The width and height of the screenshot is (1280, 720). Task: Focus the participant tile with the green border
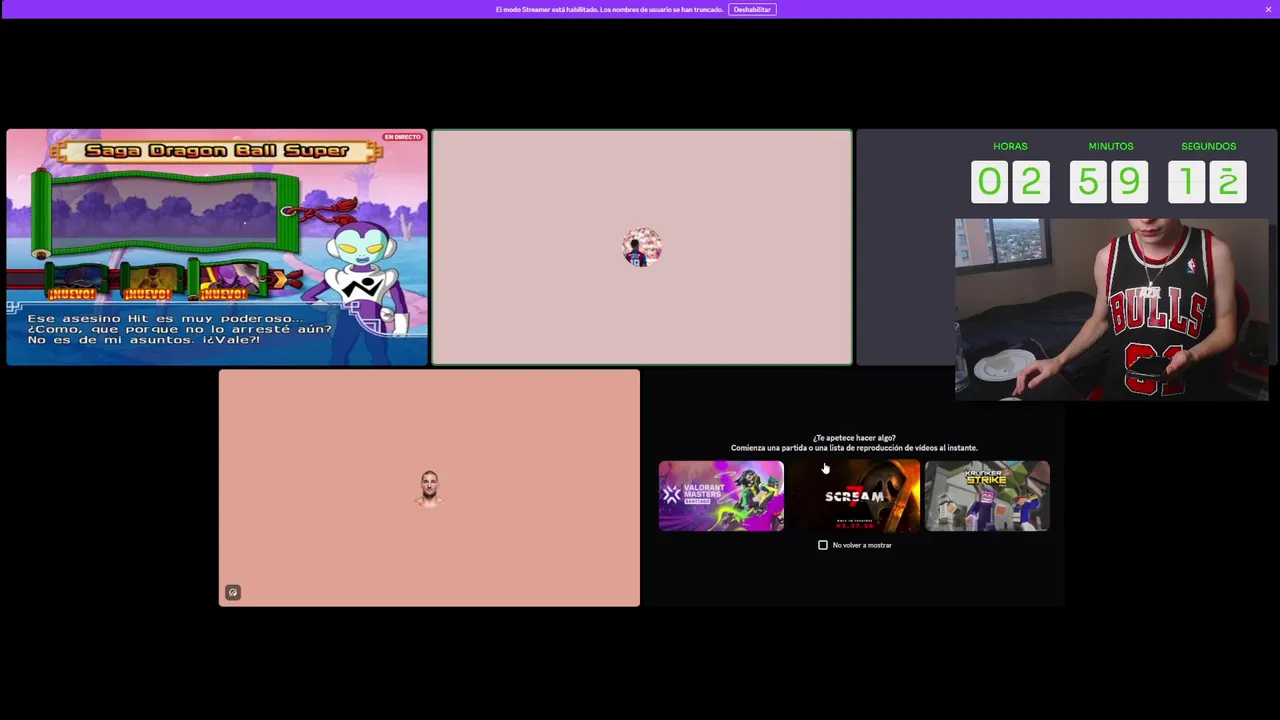point(642,247)
